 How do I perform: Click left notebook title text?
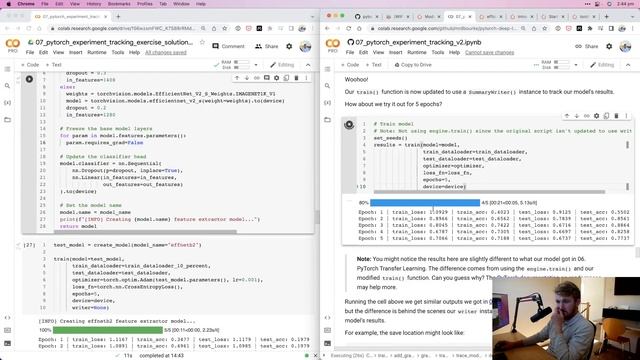[114, 42]
